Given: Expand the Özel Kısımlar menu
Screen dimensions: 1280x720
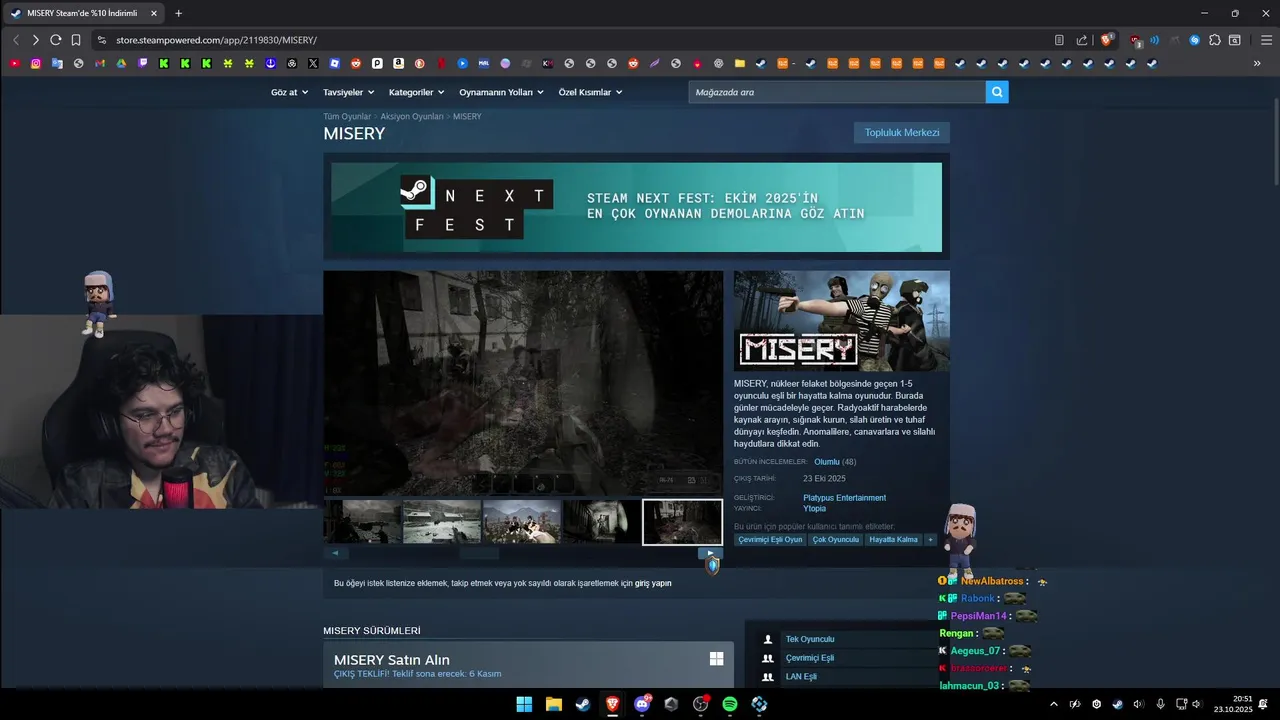Looking at the screenshot, I should (x=590, y=92).
